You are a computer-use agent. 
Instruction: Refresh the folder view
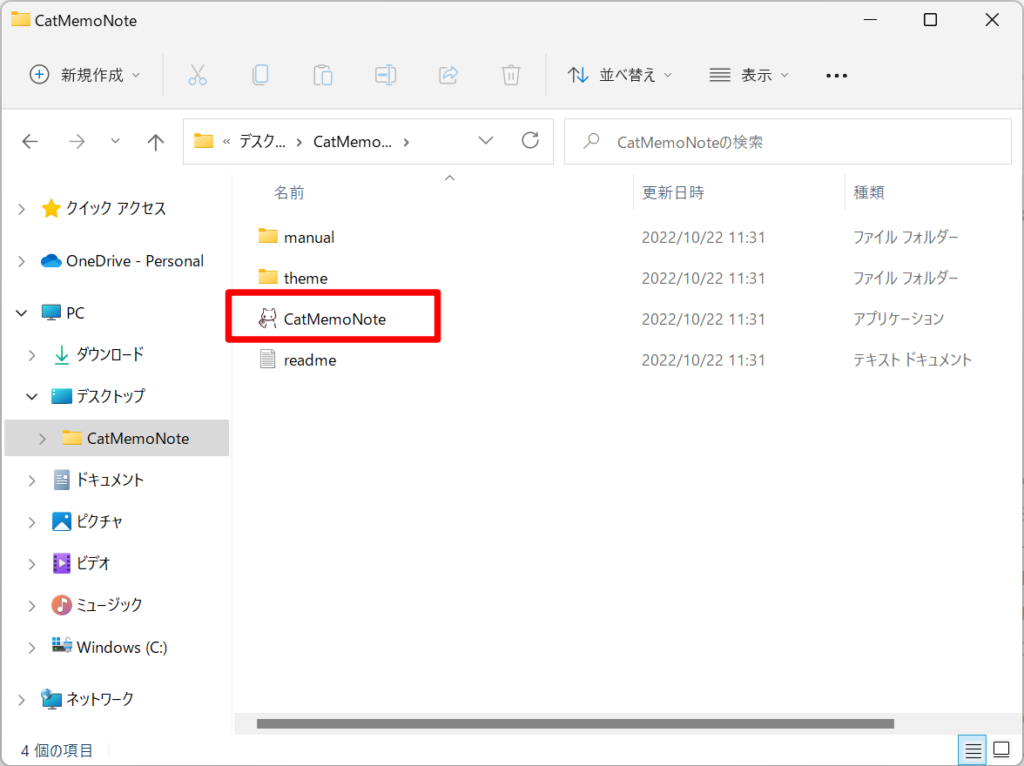(530, 141)
